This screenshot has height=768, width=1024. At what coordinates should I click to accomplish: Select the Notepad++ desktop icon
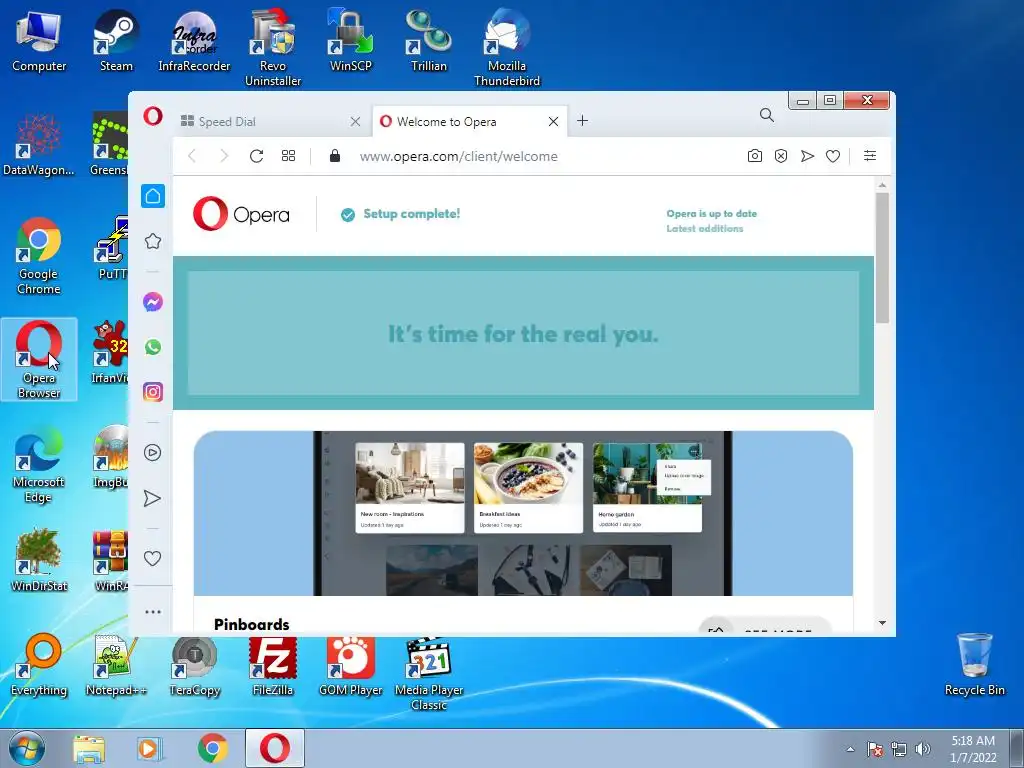(x=116, y=665)
